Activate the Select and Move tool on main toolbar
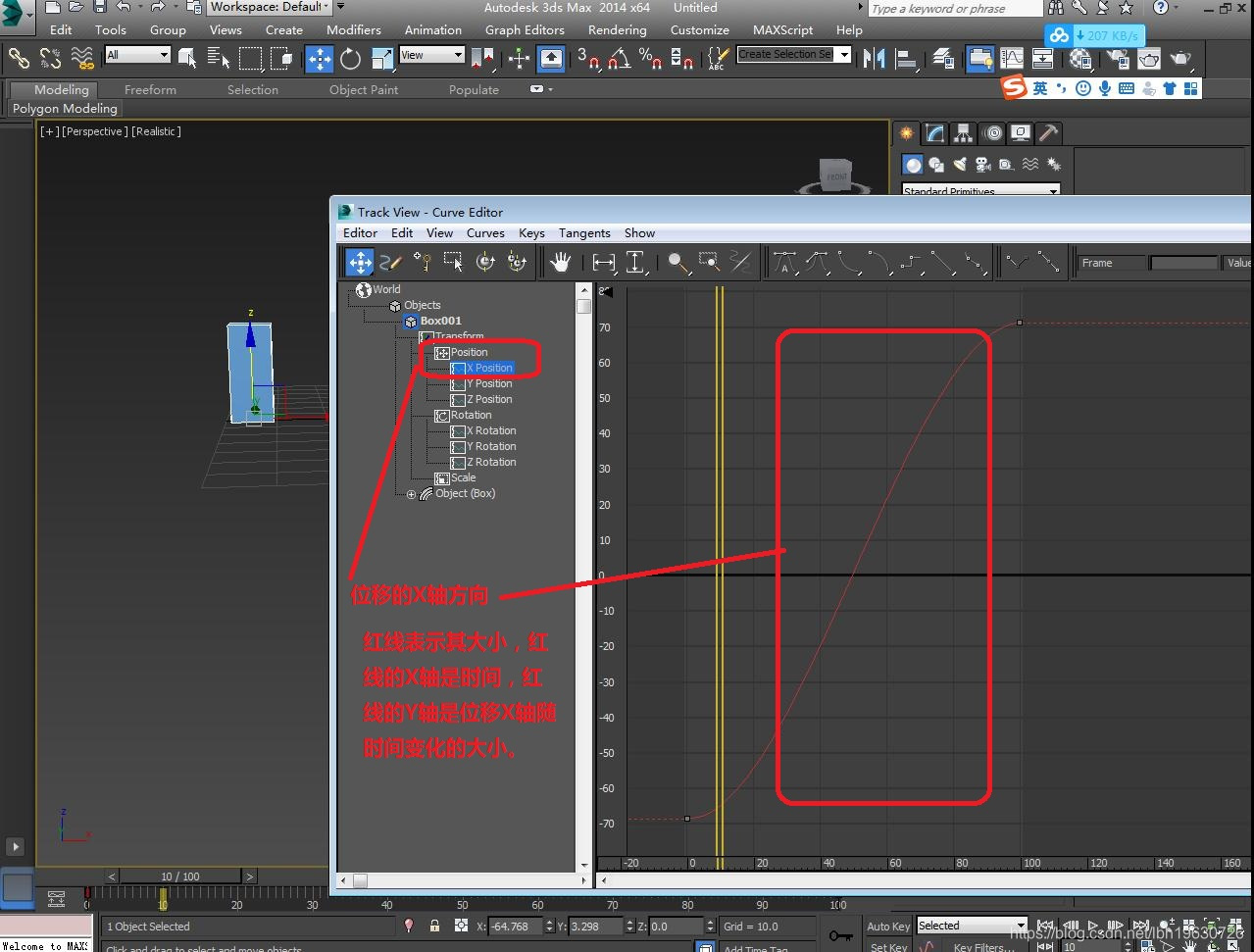 [x=320, y=59]
